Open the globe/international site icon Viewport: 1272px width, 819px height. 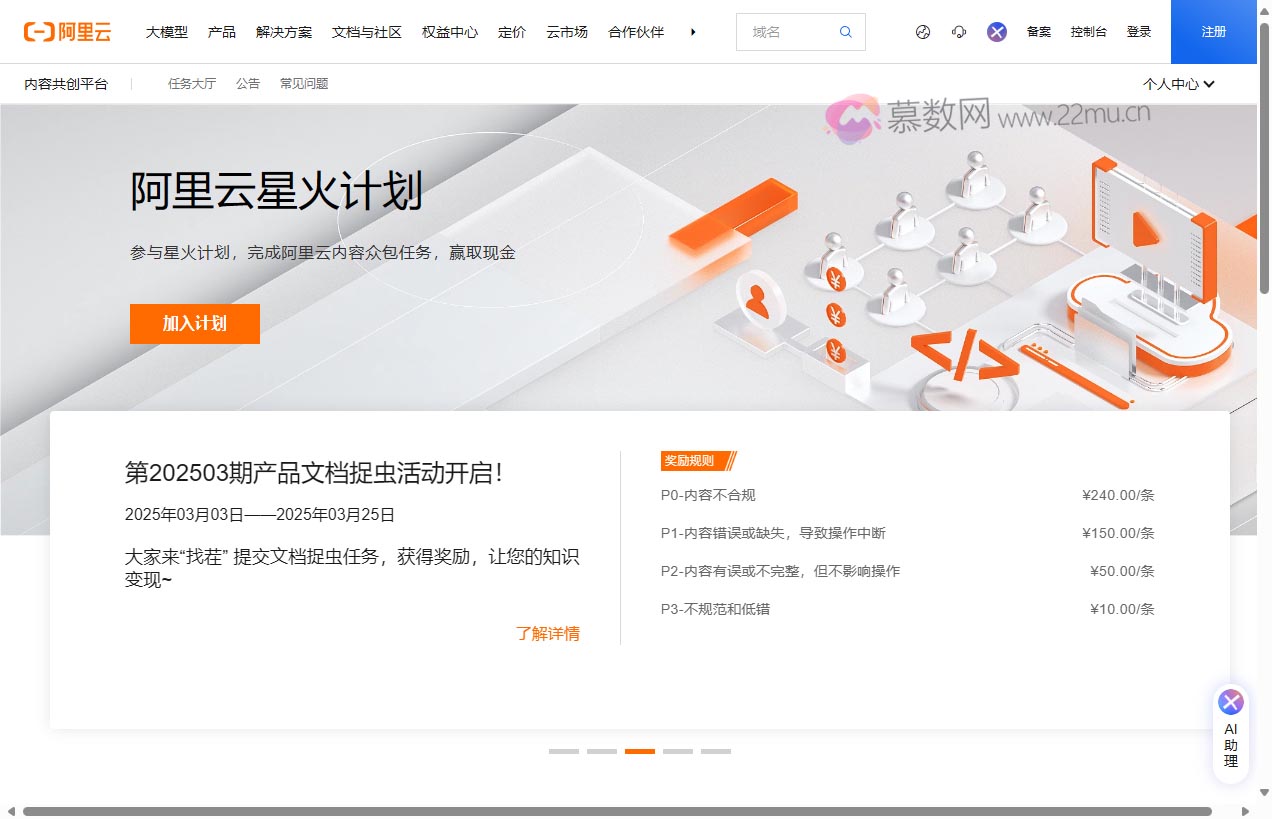[x=923, y=32]
